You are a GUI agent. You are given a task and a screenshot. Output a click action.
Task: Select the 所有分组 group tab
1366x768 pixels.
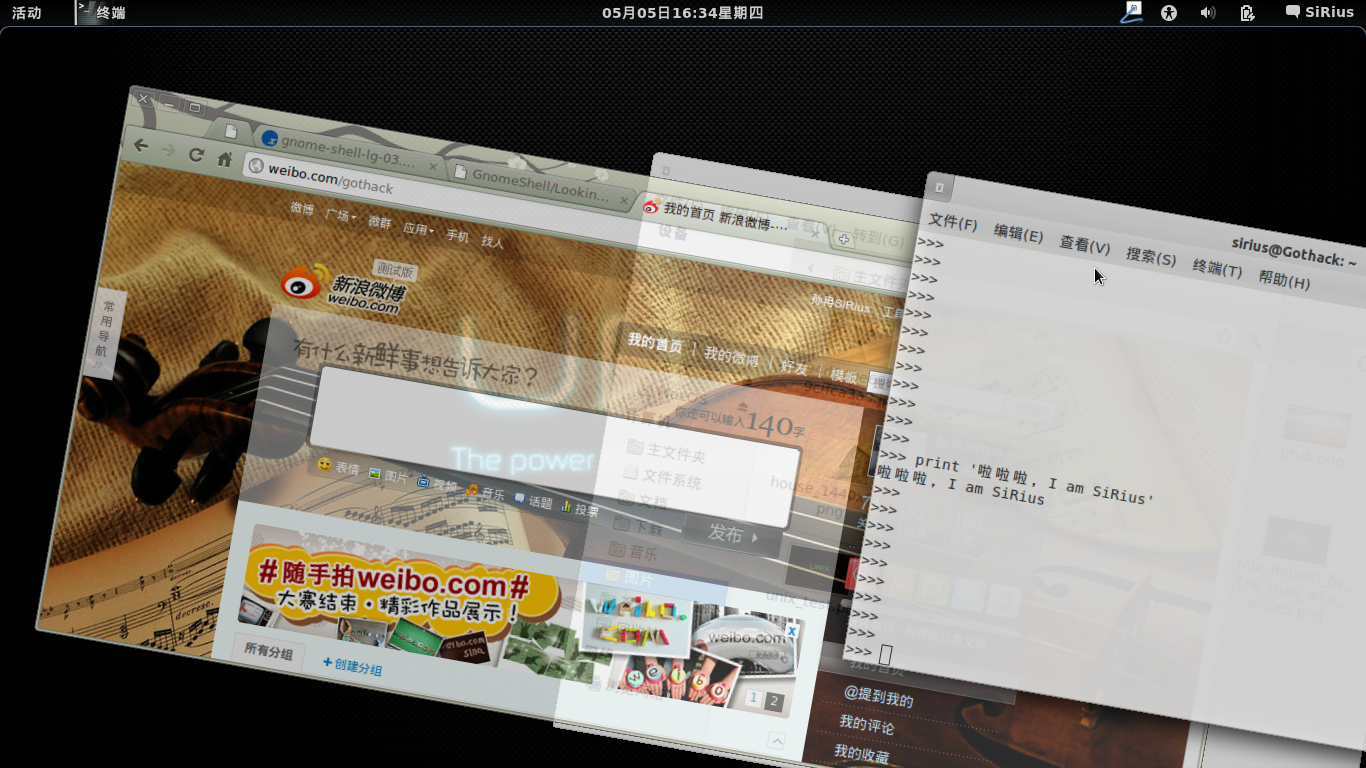[268, 652]
